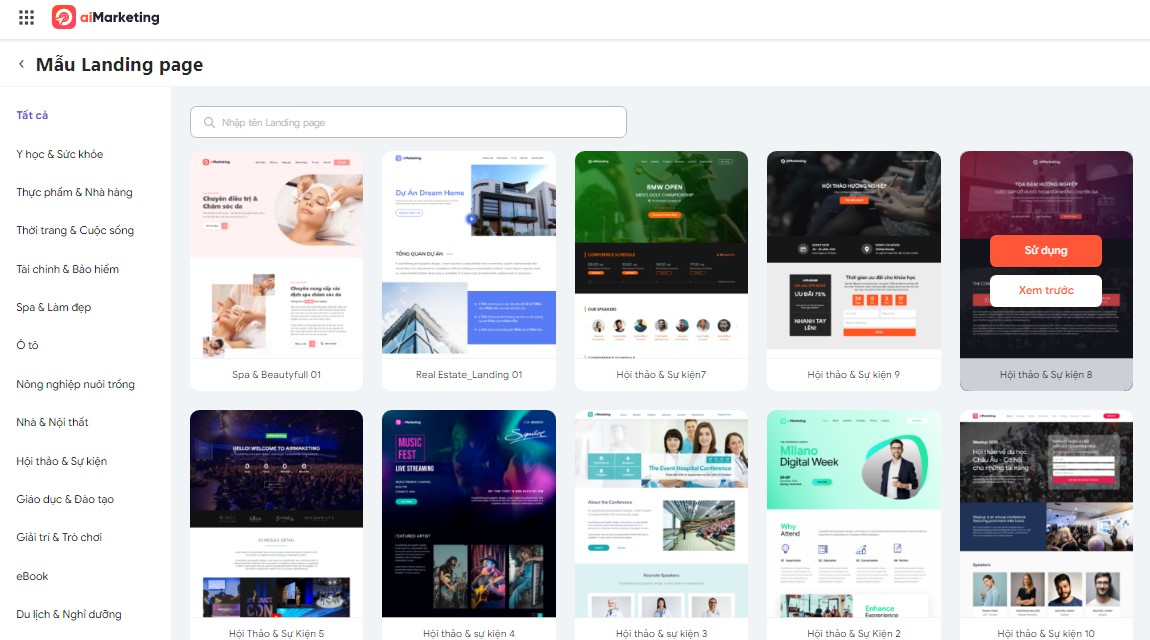This screenshot has width=1150, height=640.
Task: Choose the Ô tô category
Action: coord(27,345)
